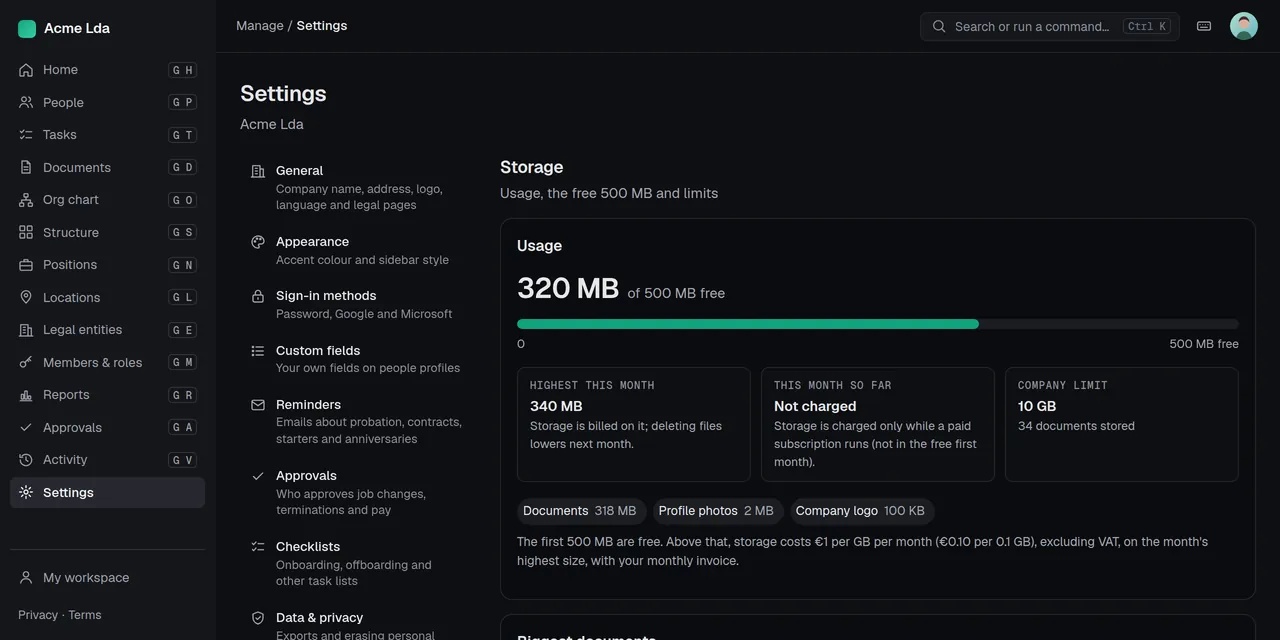Open My workspace
This screenshot has width=1280, height=640.
107,578
